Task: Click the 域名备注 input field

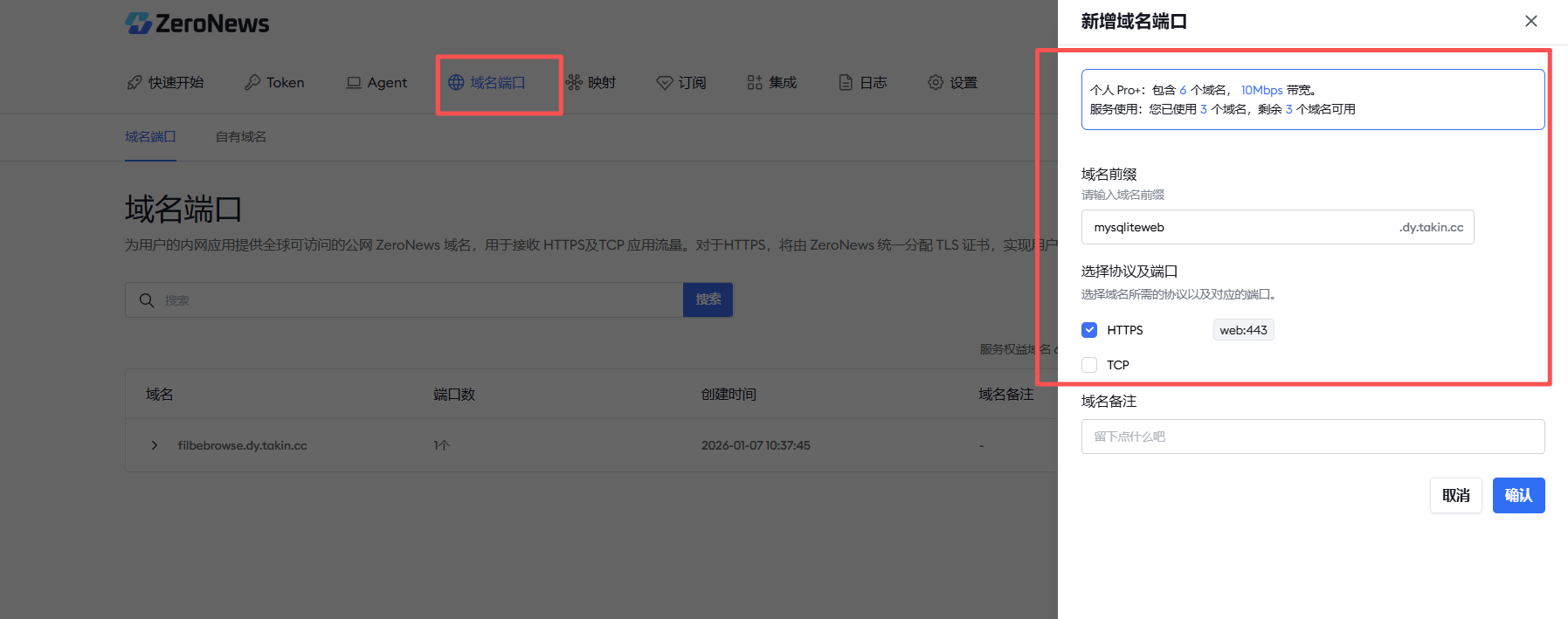Action: [x=1313, y=437]
